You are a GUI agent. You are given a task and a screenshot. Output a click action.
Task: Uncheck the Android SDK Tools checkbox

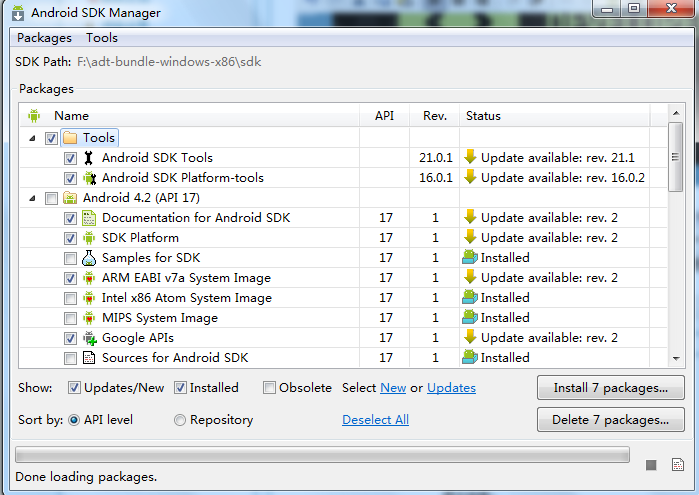coord(70,158)
